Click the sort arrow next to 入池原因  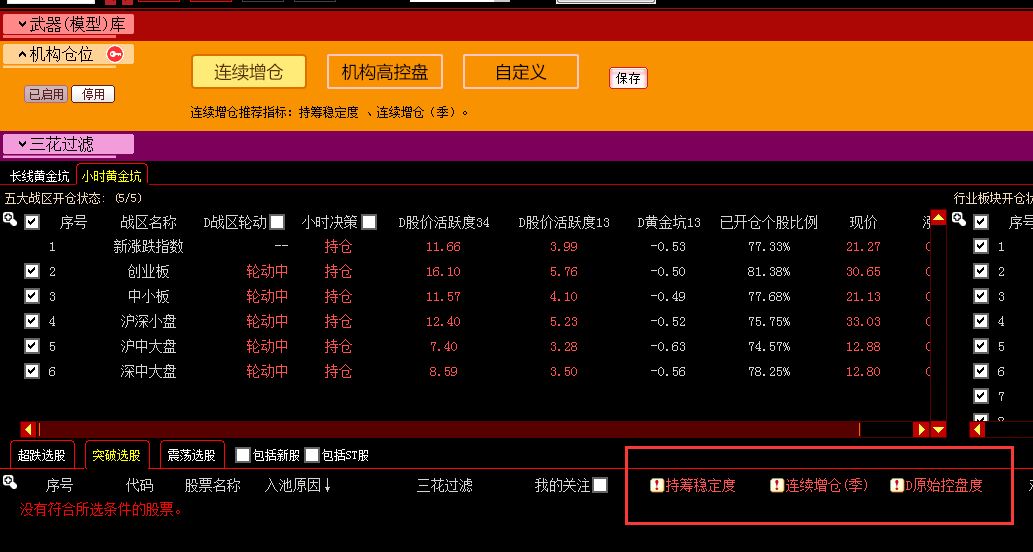click(327, 486)
